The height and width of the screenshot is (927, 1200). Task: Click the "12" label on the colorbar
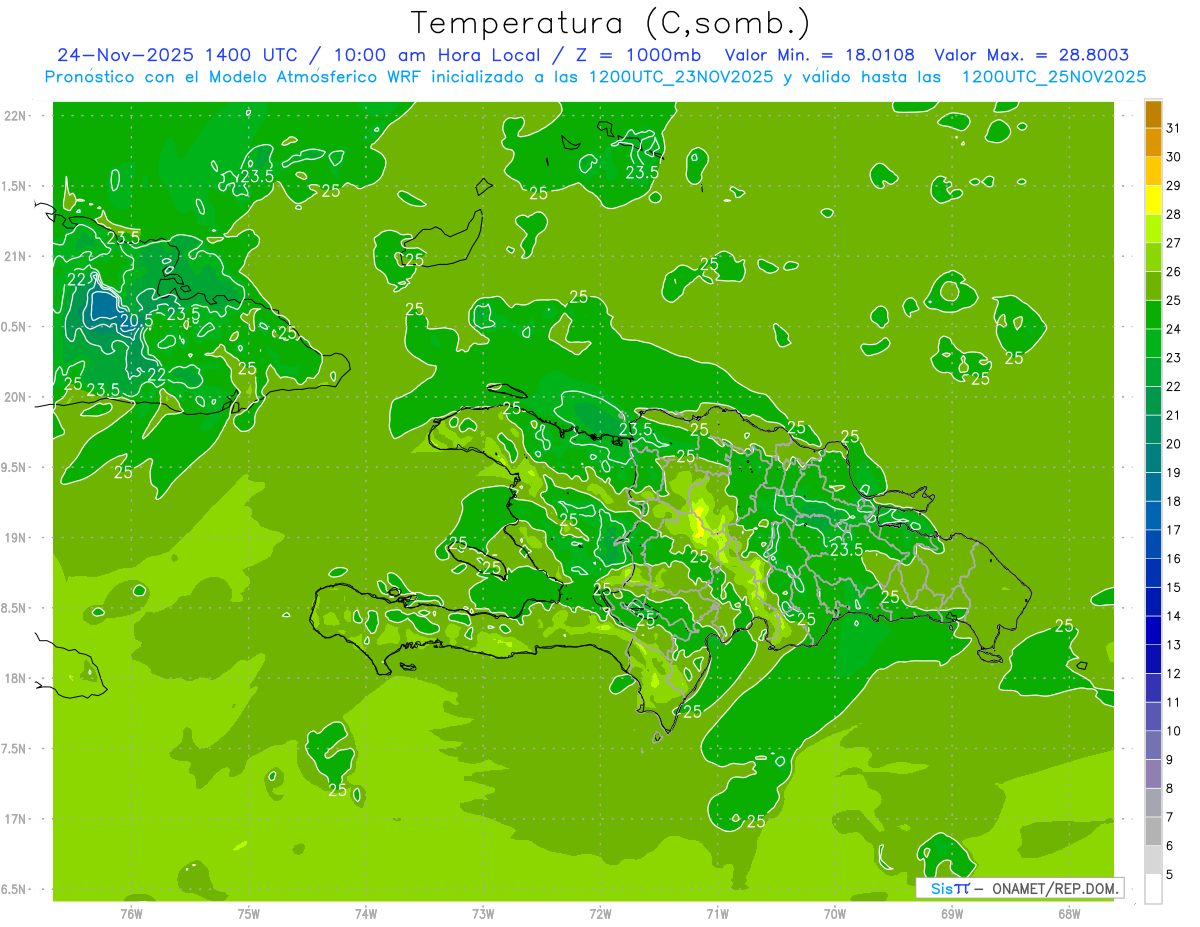click(x=1174, y=673)
